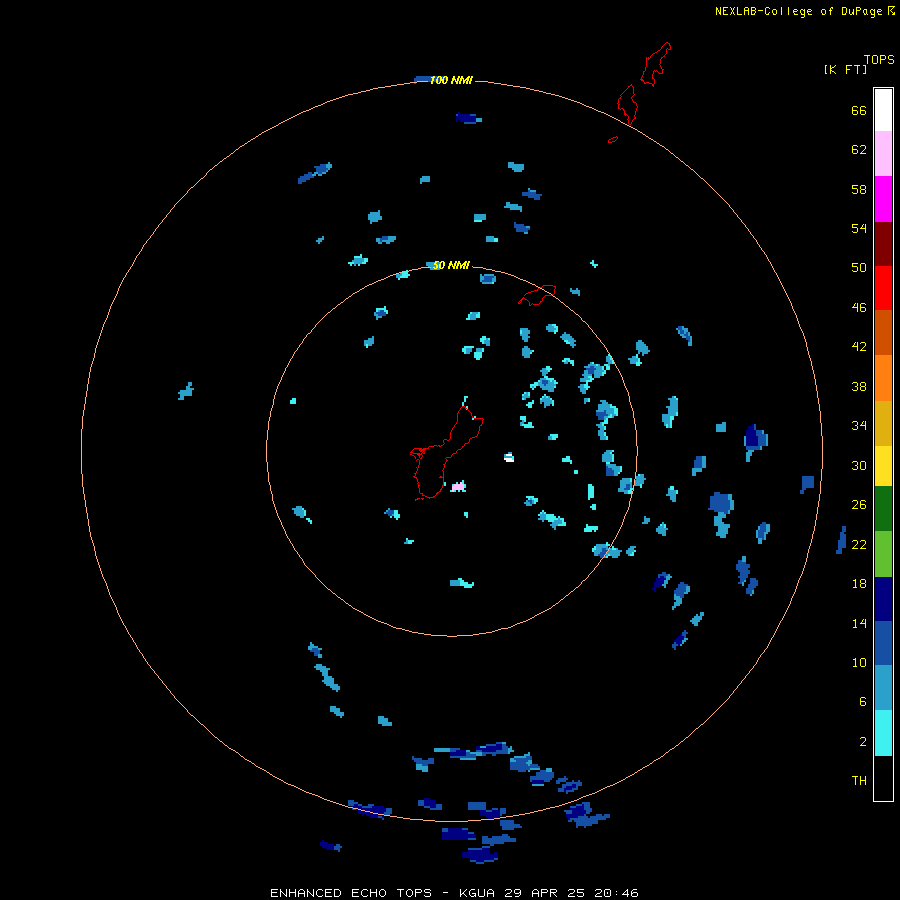Click the tiny red island outline near 100 NMI ring
900x900 pixels.
click(x=613, y=139)
